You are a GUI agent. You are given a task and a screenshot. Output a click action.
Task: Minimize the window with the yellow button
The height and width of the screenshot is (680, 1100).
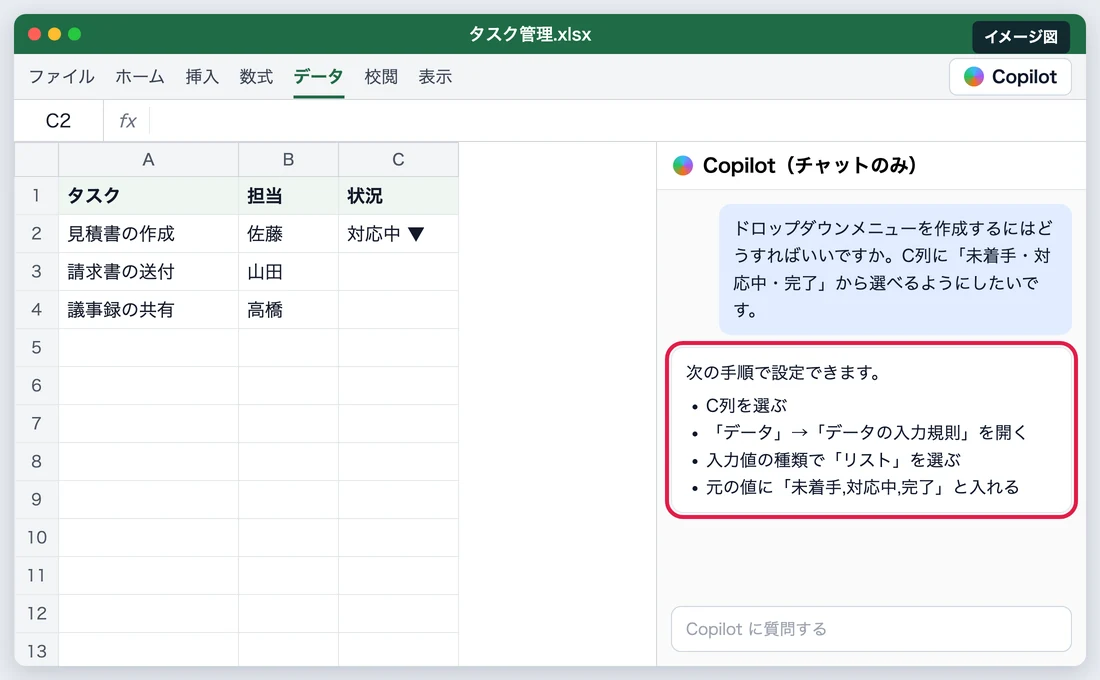pyautogui.click(x=55, y=34)
